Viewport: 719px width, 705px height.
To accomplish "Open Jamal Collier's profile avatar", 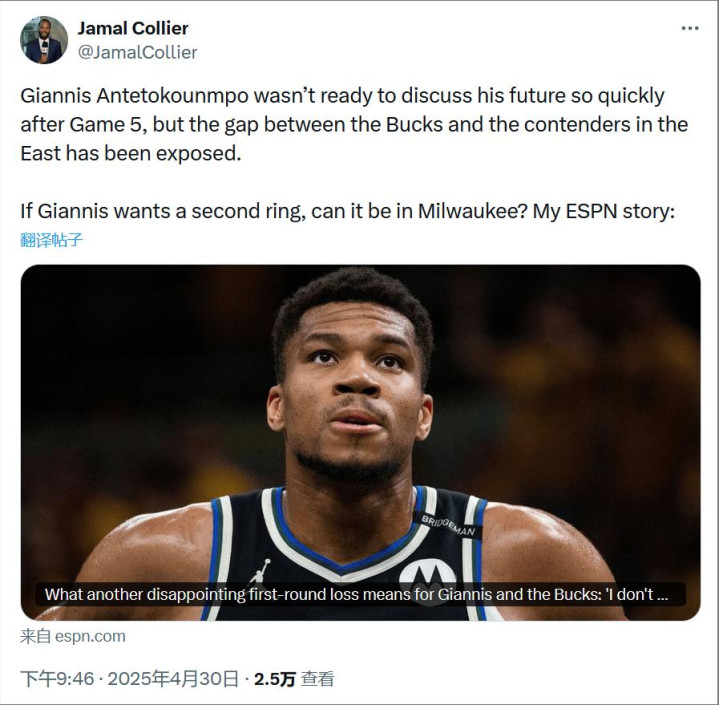I will pos(44,40).
